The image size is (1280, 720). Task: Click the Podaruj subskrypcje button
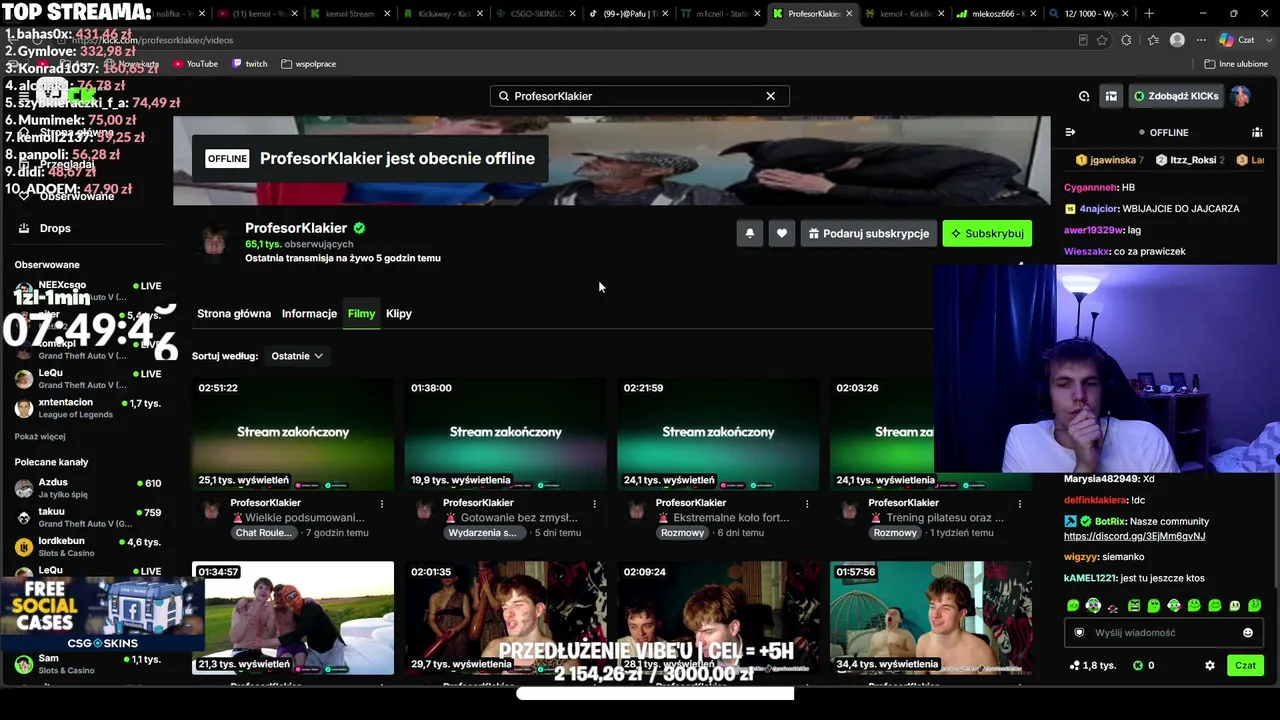(869, 233)
